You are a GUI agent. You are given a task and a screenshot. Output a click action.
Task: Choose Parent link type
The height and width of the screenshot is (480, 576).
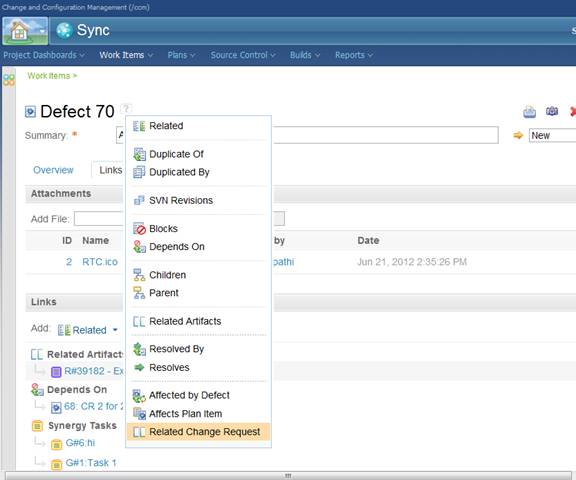[198, 293]
